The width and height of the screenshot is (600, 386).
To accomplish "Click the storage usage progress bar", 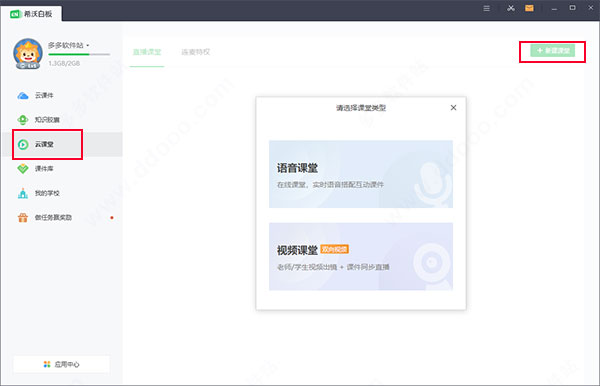I will point(79,55).
